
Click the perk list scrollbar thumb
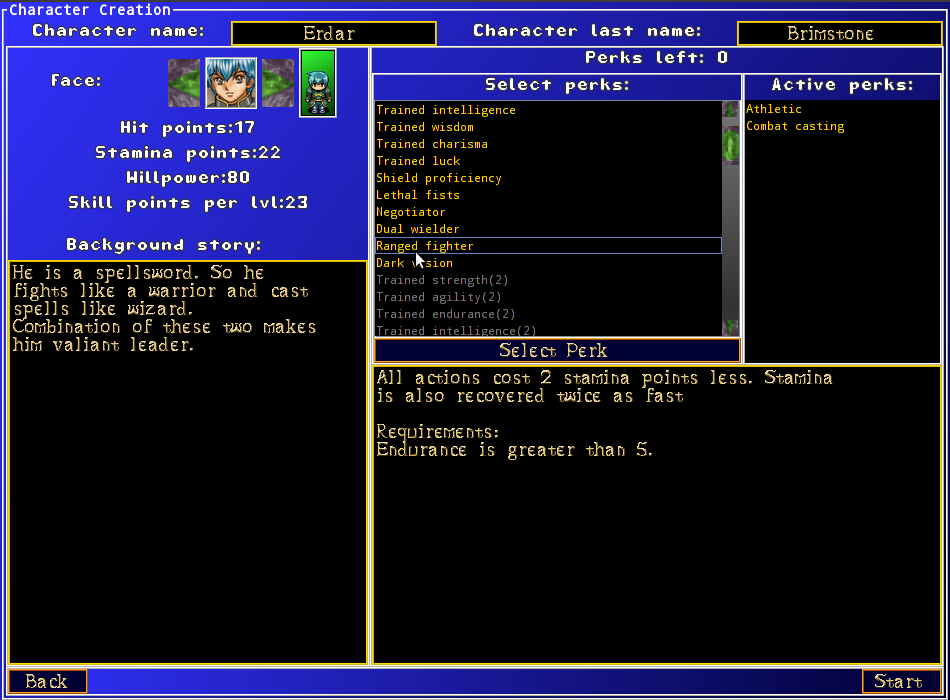click(731, 146)
